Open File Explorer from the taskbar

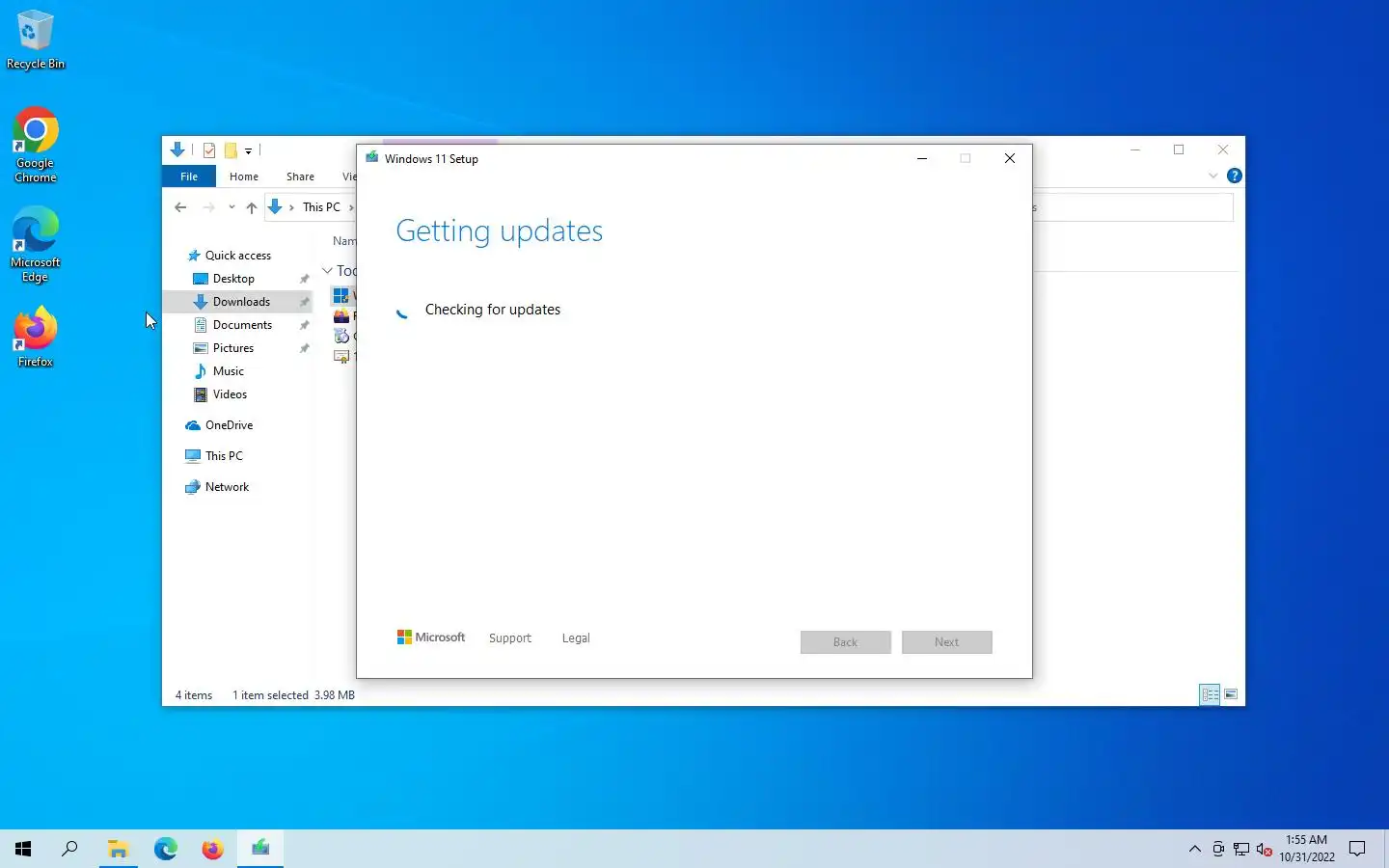(118, 849)
